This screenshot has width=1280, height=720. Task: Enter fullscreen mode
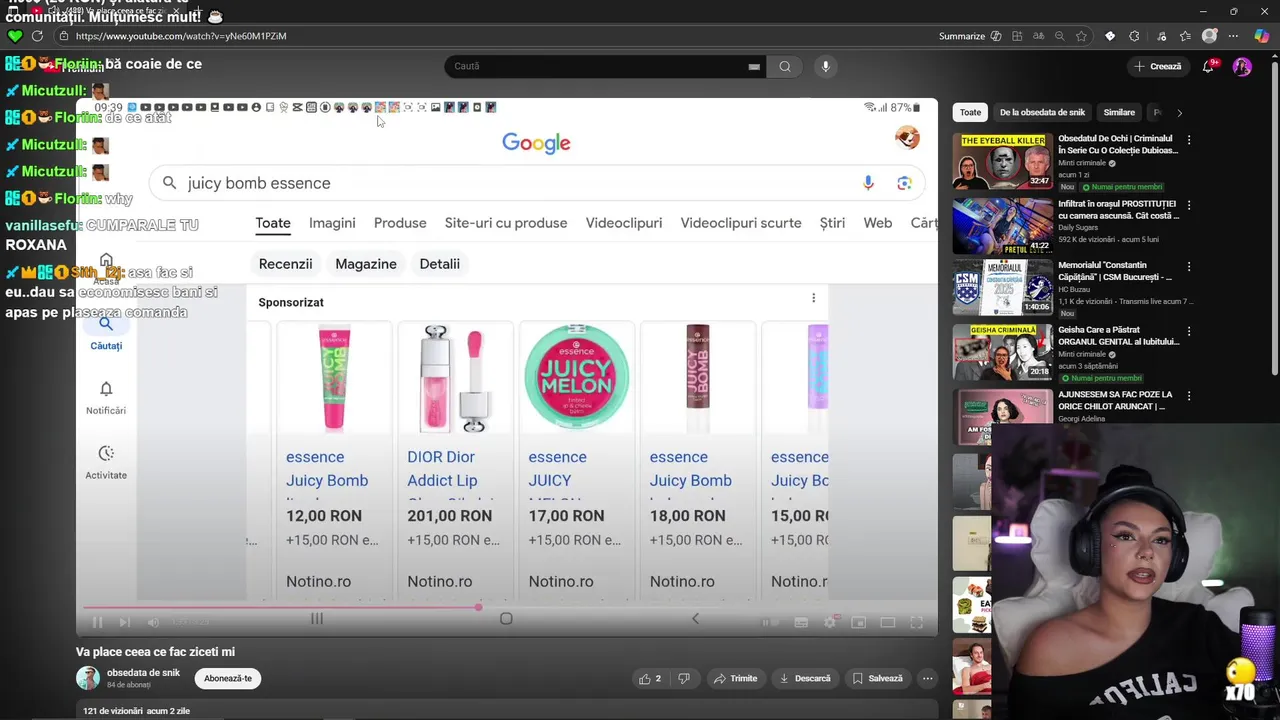(916, 622)
